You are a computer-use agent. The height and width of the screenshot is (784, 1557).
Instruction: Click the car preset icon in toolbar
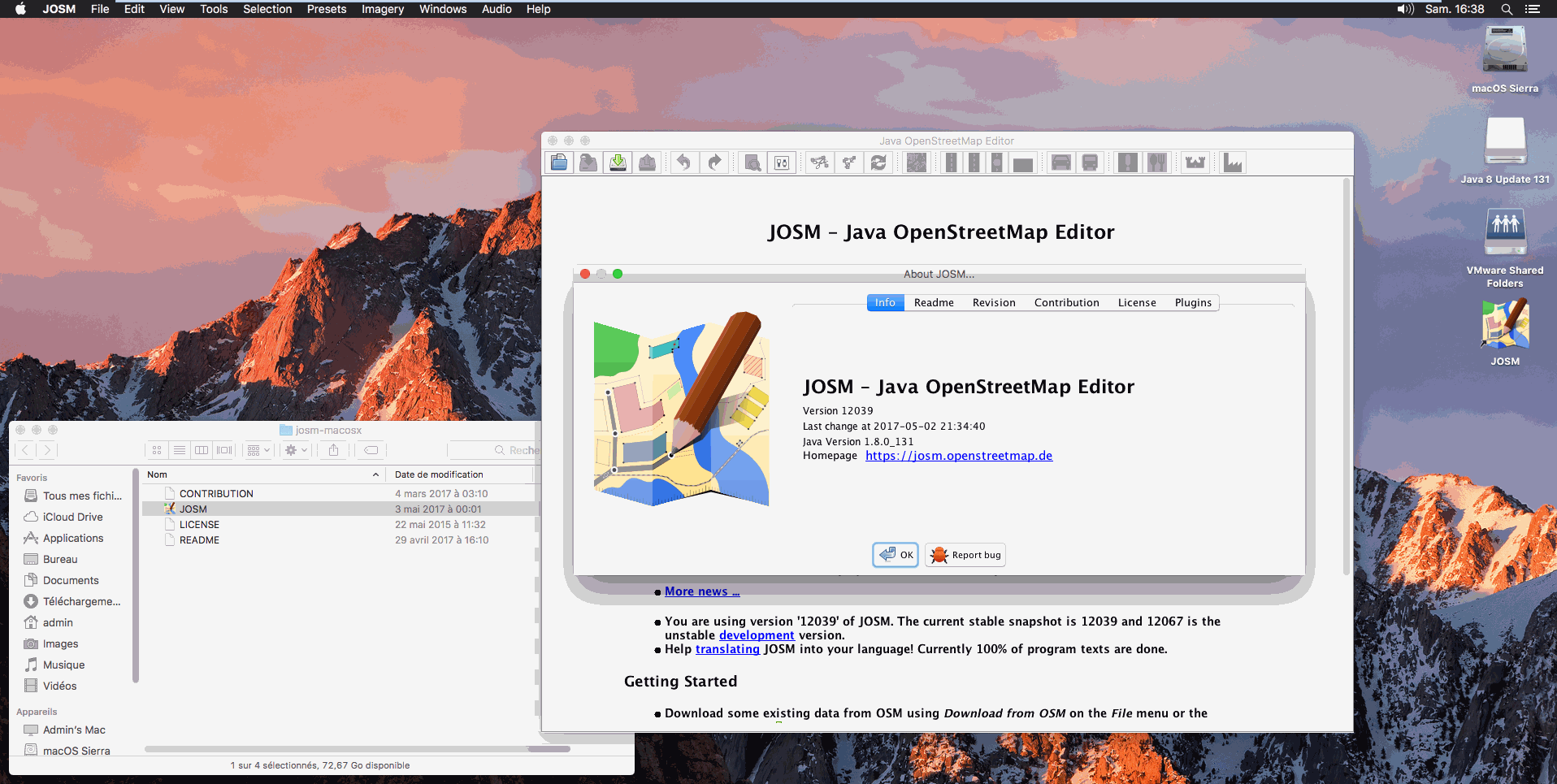(1060, 162)
